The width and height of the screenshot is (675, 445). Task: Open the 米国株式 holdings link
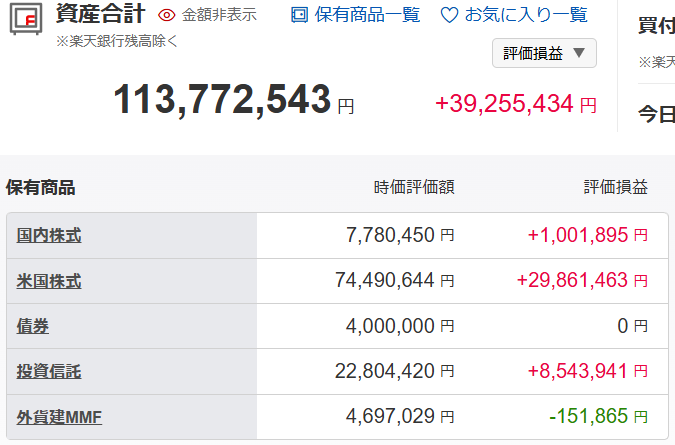pyautogui.click(x=49, y=281)
